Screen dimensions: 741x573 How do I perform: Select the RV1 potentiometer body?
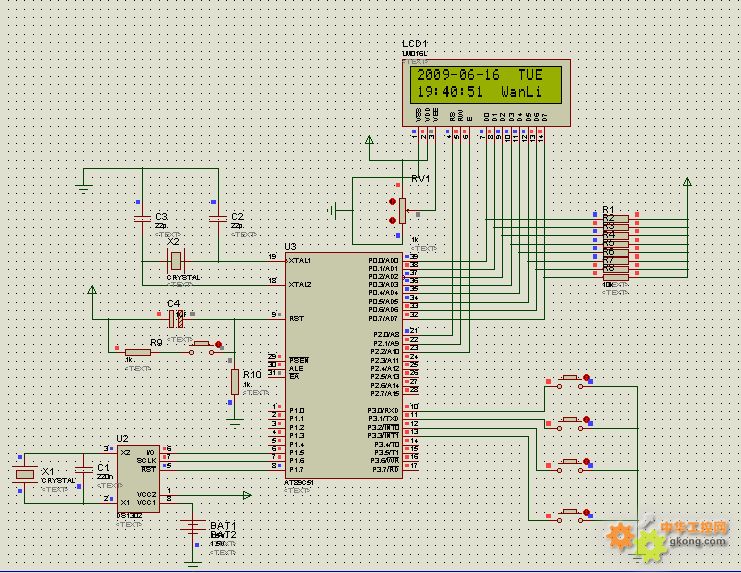[402, 211]
